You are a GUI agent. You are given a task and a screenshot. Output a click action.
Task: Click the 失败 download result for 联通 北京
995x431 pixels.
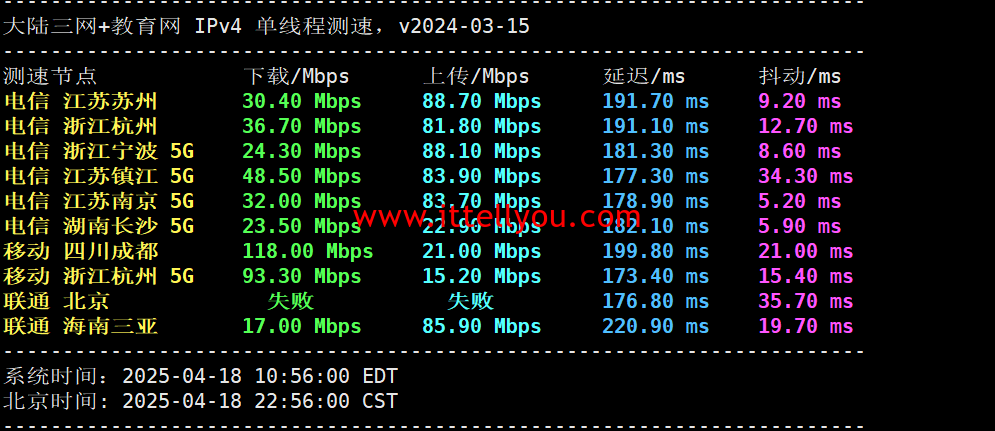click(x=291, y=301)
